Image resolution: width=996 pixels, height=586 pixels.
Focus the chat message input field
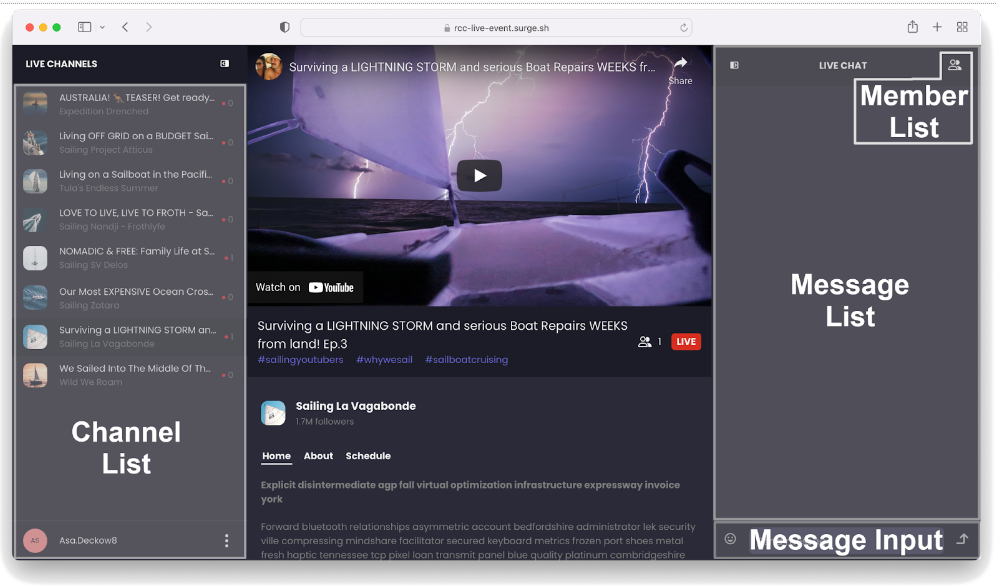pos(846,539)
